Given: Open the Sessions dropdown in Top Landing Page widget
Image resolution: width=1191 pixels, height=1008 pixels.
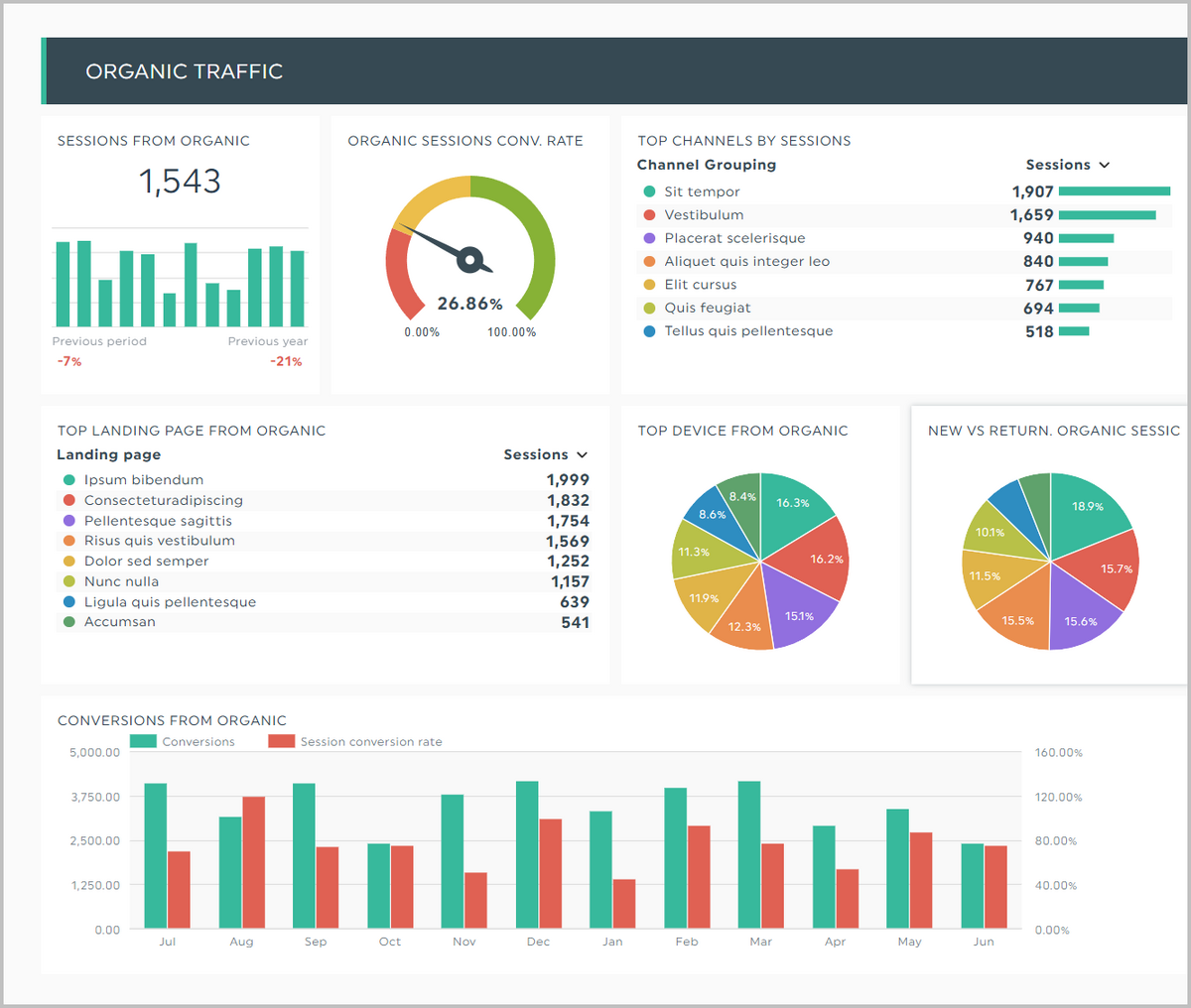Looking at the screenshot, I should (x=545, y=453).
